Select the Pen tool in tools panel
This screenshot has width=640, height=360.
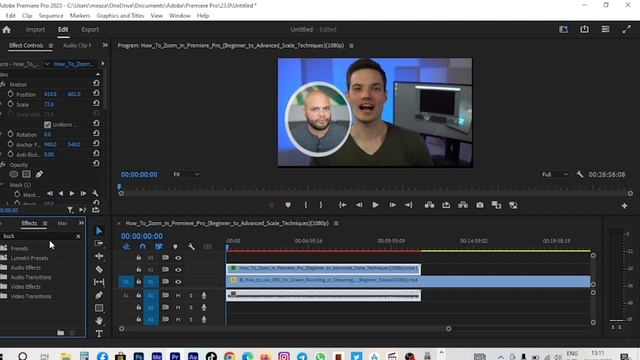(99, 295)
